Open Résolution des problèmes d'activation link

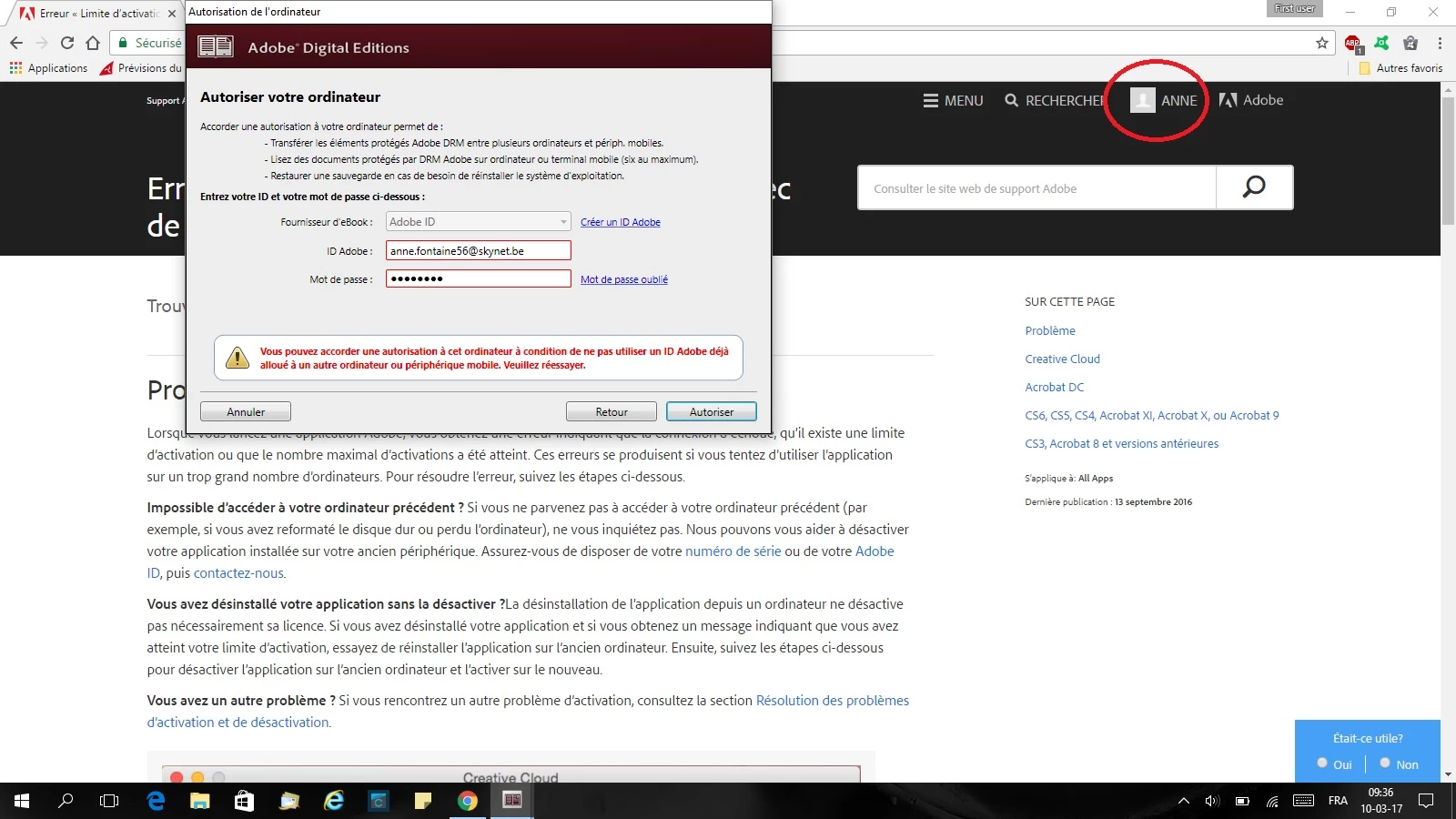point(833,701)
